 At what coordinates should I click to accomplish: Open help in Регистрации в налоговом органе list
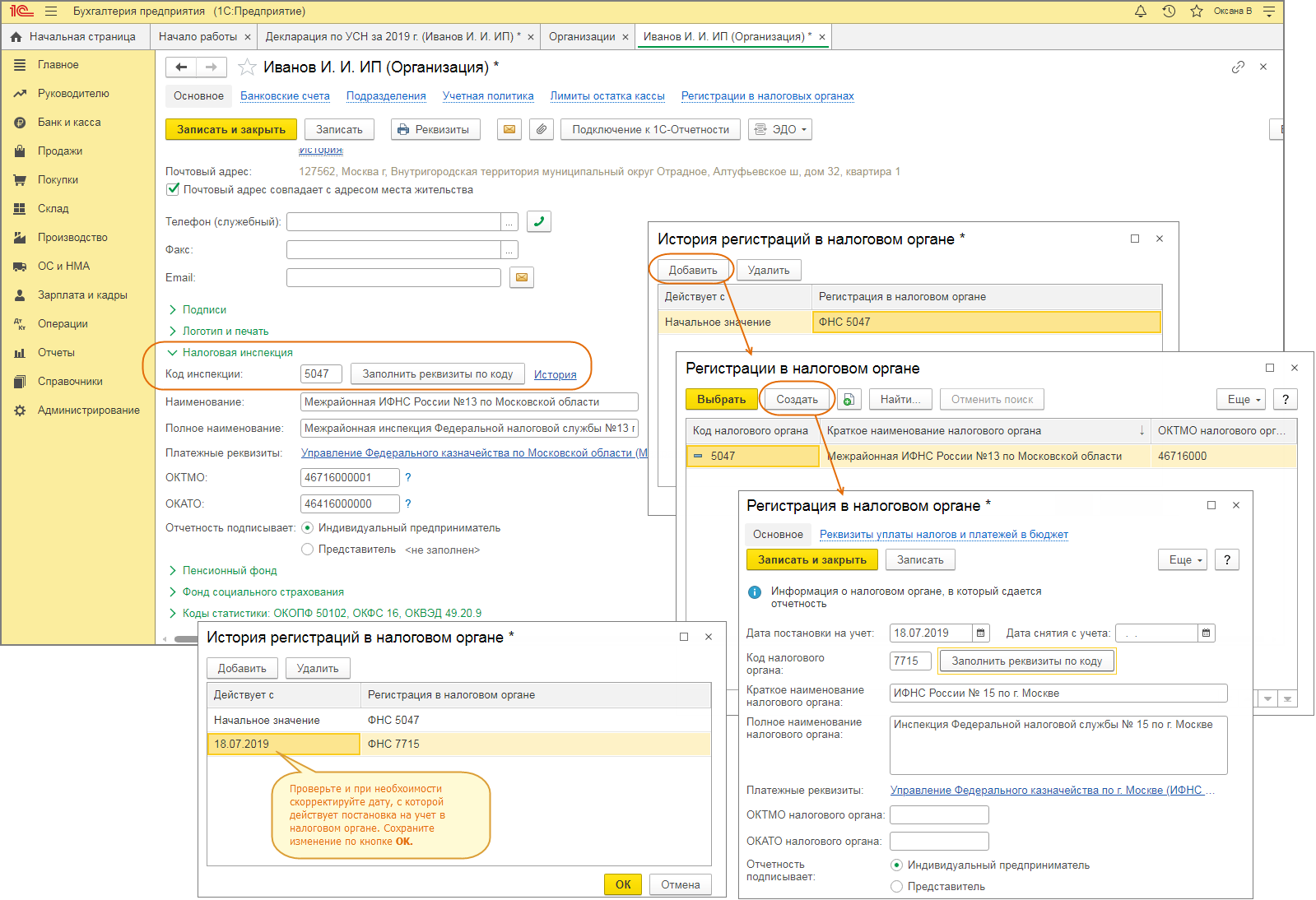pos(1286,400)
